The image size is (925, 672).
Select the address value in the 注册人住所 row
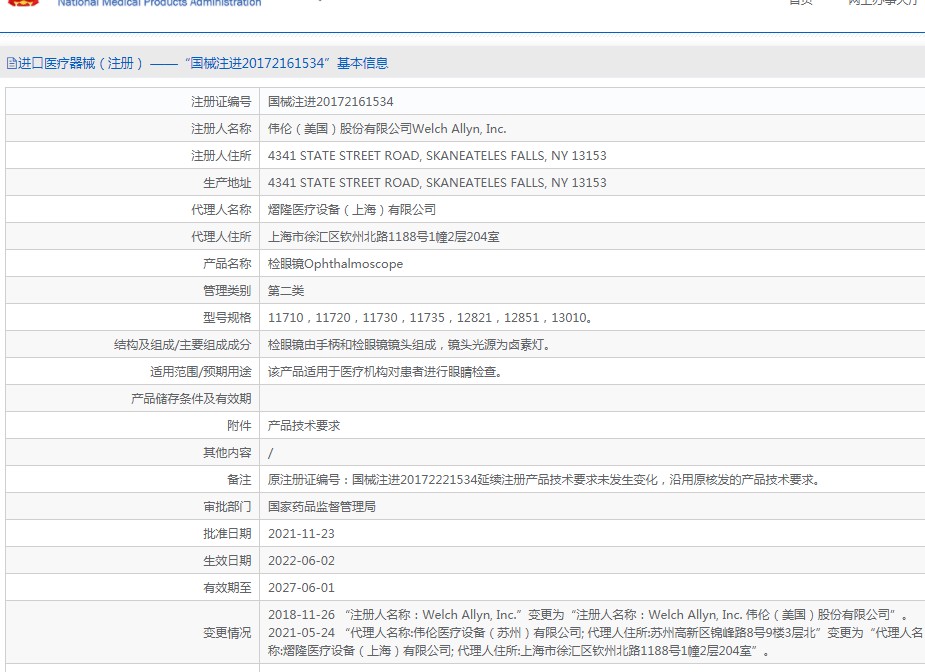[437, 156]
